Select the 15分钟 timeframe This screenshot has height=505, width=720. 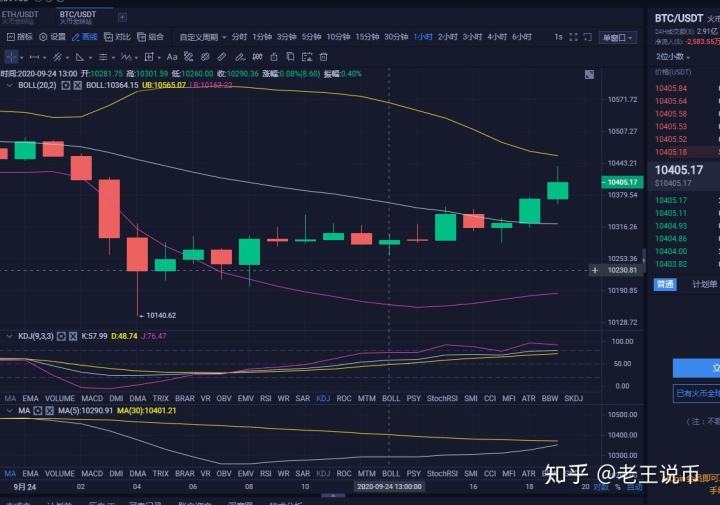pyautogui.click(x=367, y=37)
